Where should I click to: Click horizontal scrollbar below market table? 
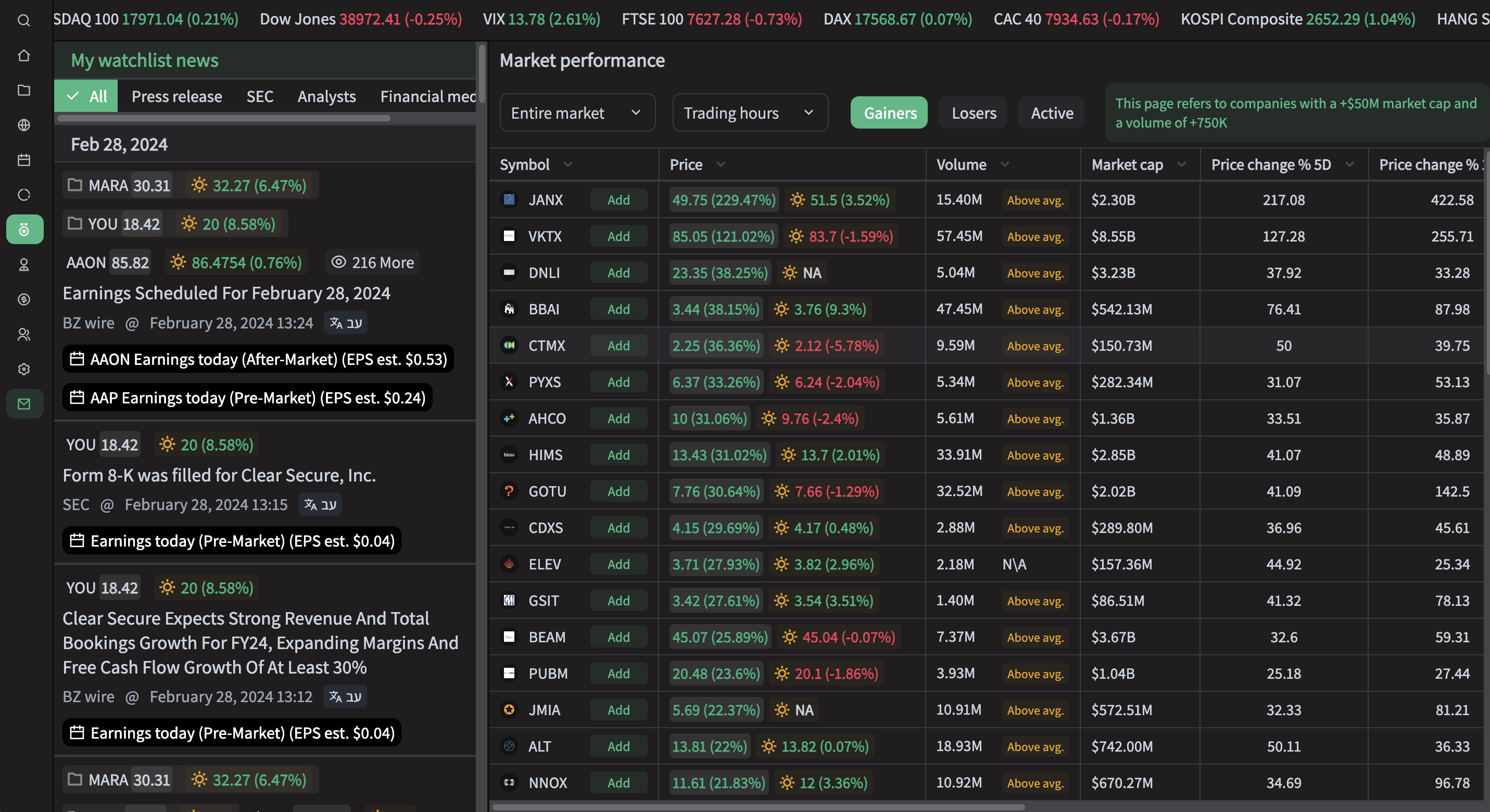(x=759, y=806)
